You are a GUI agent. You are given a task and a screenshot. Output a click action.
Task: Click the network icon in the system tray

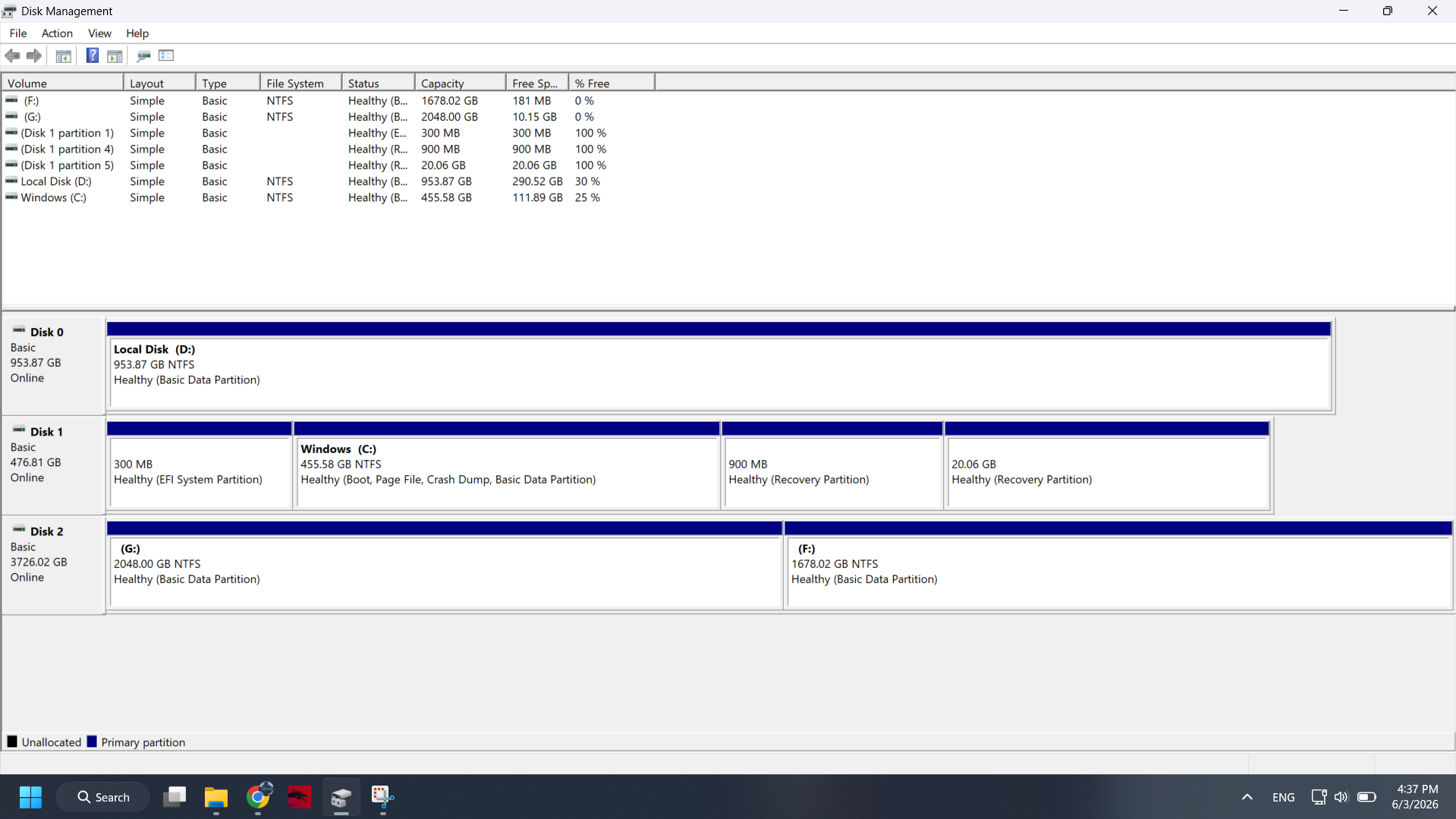click(x=1319, y=797)
